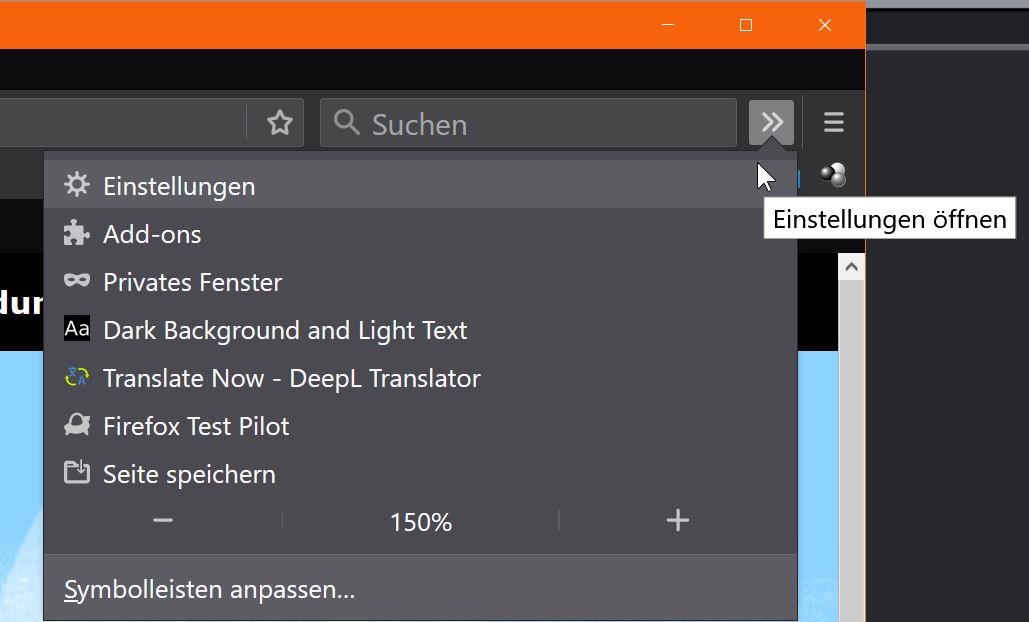Open Symbolleisten anpassen… customization
This screenshot has width=1029, height=622.
[210, 590]
